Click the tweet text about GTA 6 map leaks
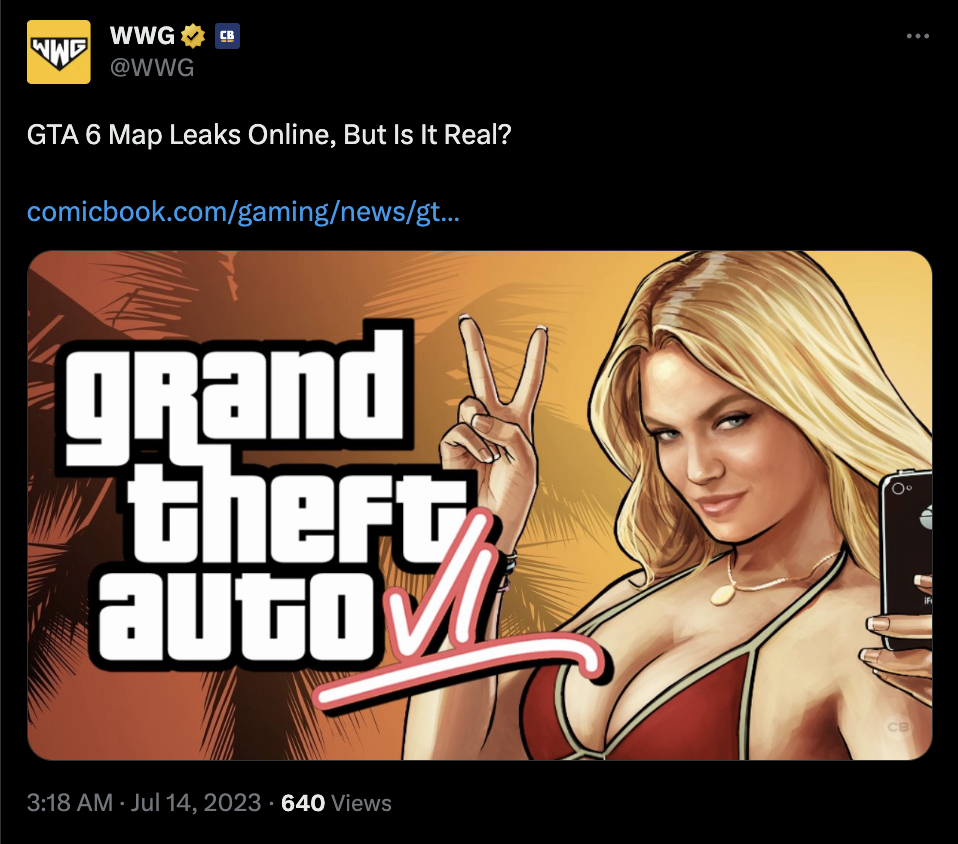Image resolution: width=958 pixels, height=844 pixels. point(269,135)
